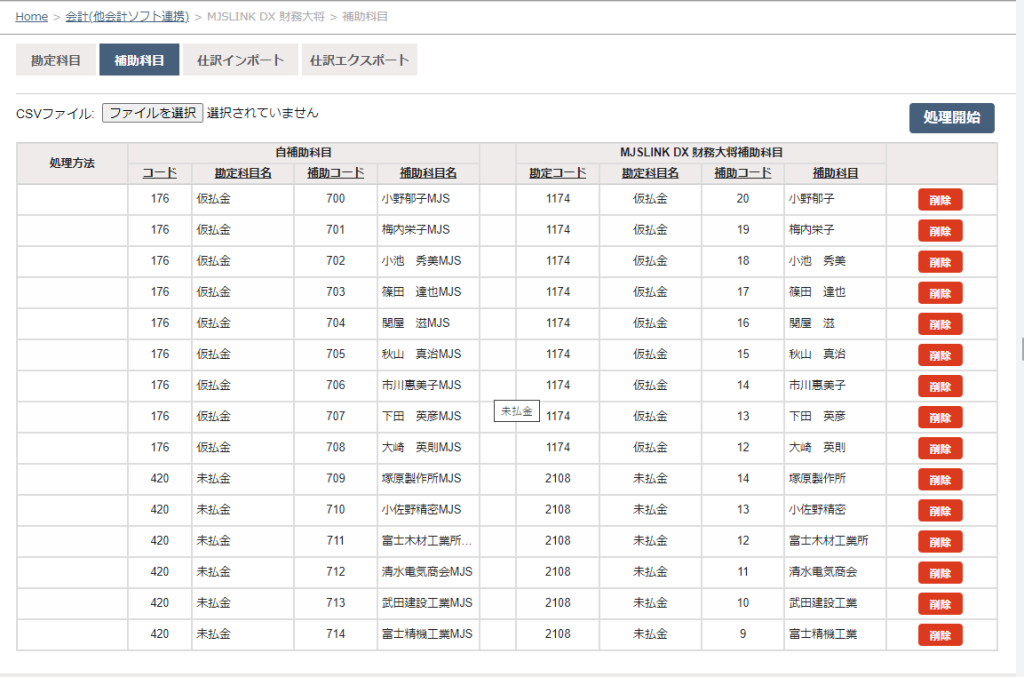Click the 補助コード 700 cell
Screen dimensions: 1024x677
tap(336, 198)
